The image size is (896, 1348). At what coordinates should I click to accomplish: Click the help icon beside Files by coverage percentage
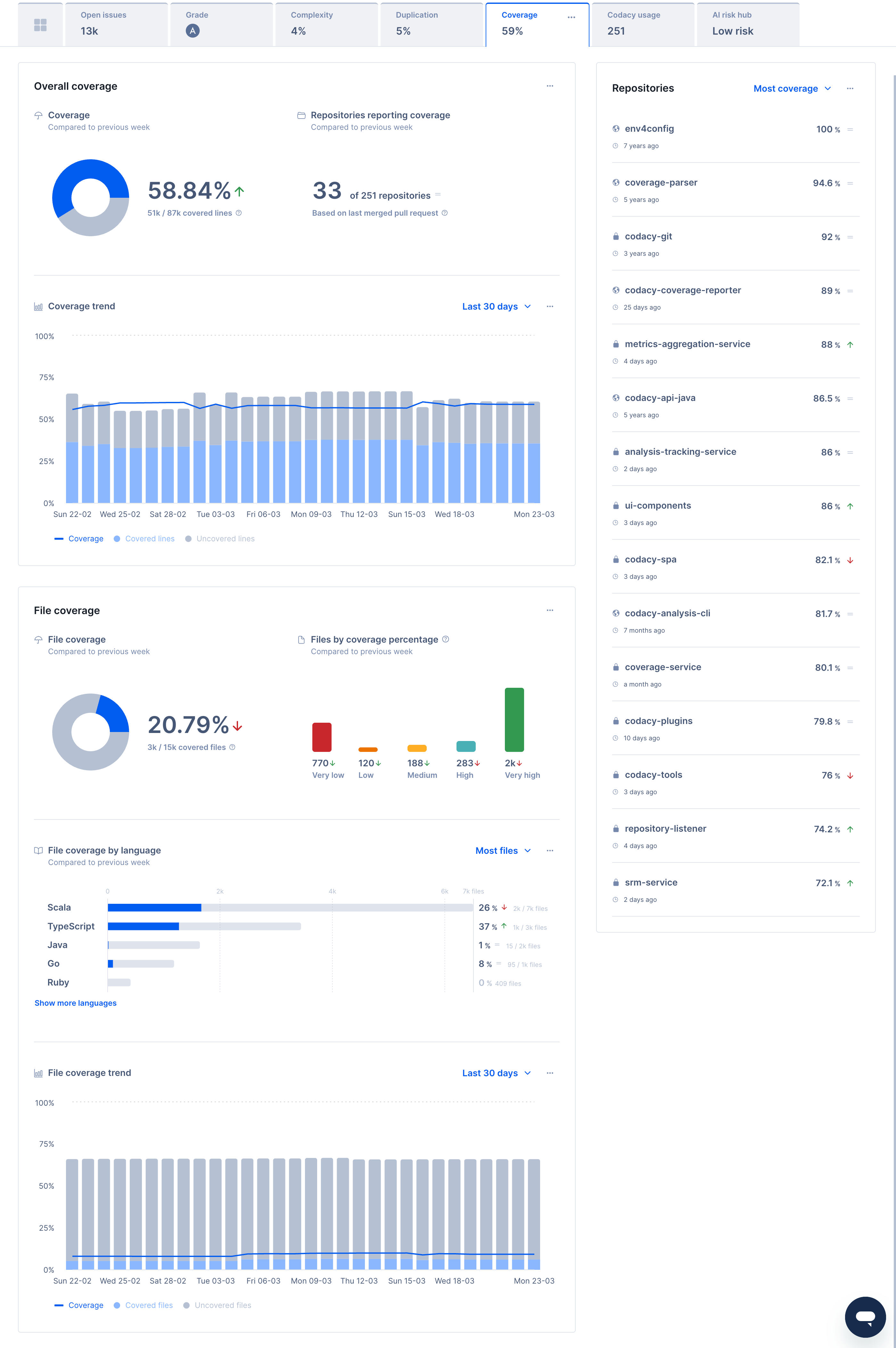tap(446, 639)
